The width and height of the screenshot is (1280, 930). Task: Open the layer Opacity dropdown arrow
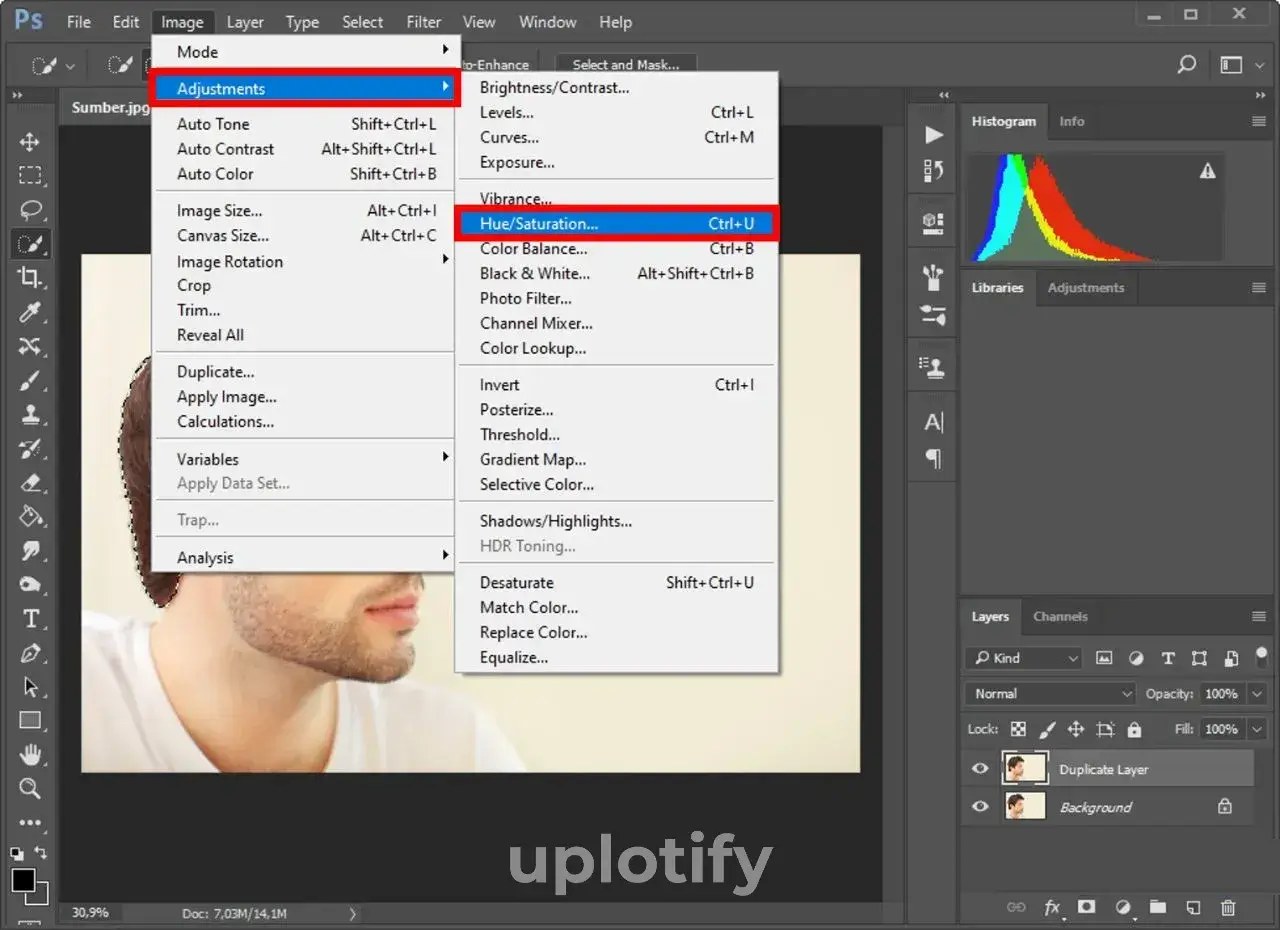click(1257, 693)
